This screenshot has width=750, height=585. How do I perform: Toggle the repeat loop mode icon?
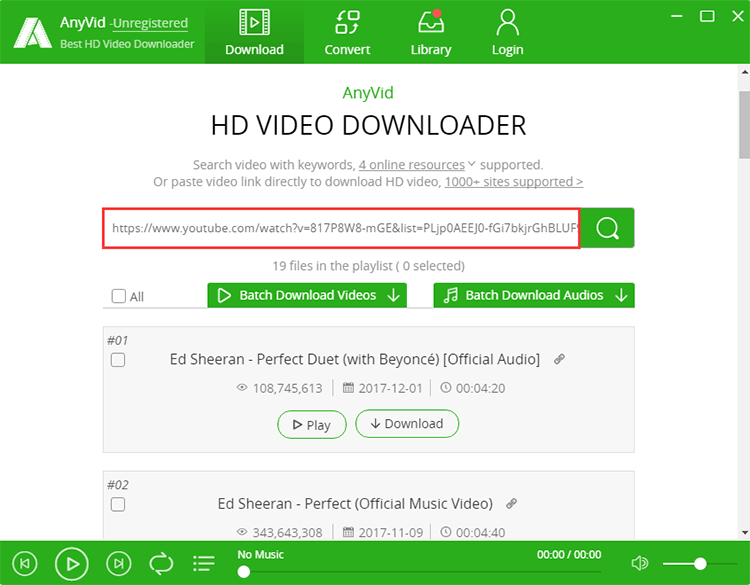pos(161,563)
